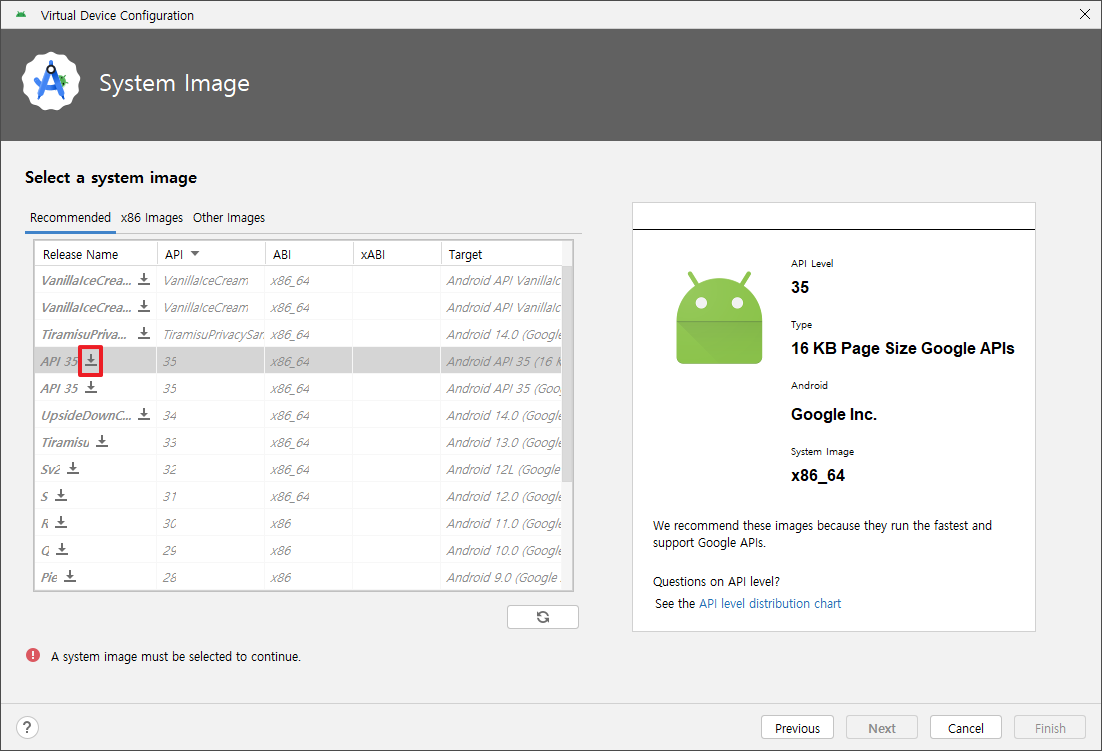This screenshot has width=1102, height=751.
Task: Download the S API 31 image
Action: click(x=61, y=495)
